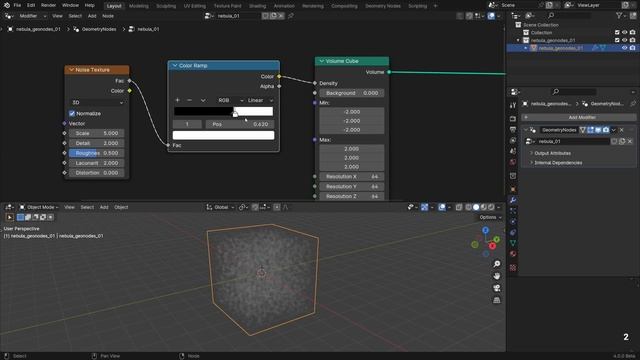Switch perspective/orthographic with the grid icon
This screenshot has width=640, height=360.
pos(497,300)
